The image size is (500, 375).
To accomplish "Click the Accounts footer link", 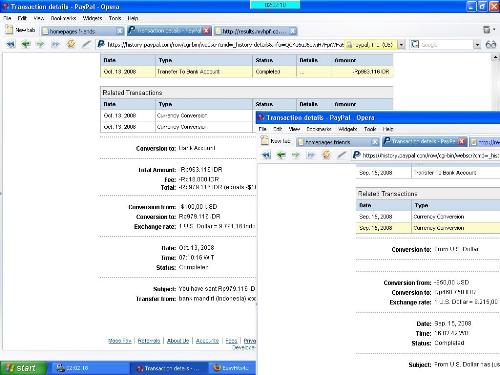I will click(x=207, y=340).
